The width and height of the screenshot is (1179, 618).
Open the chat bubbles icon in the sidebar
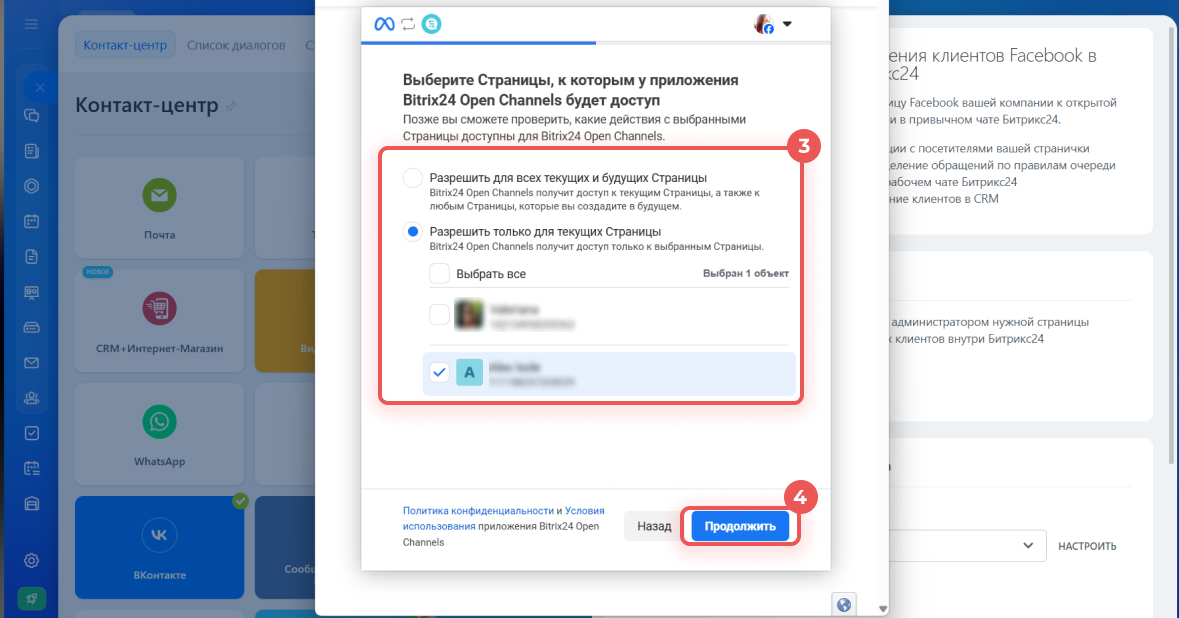(x=32, y=116)
